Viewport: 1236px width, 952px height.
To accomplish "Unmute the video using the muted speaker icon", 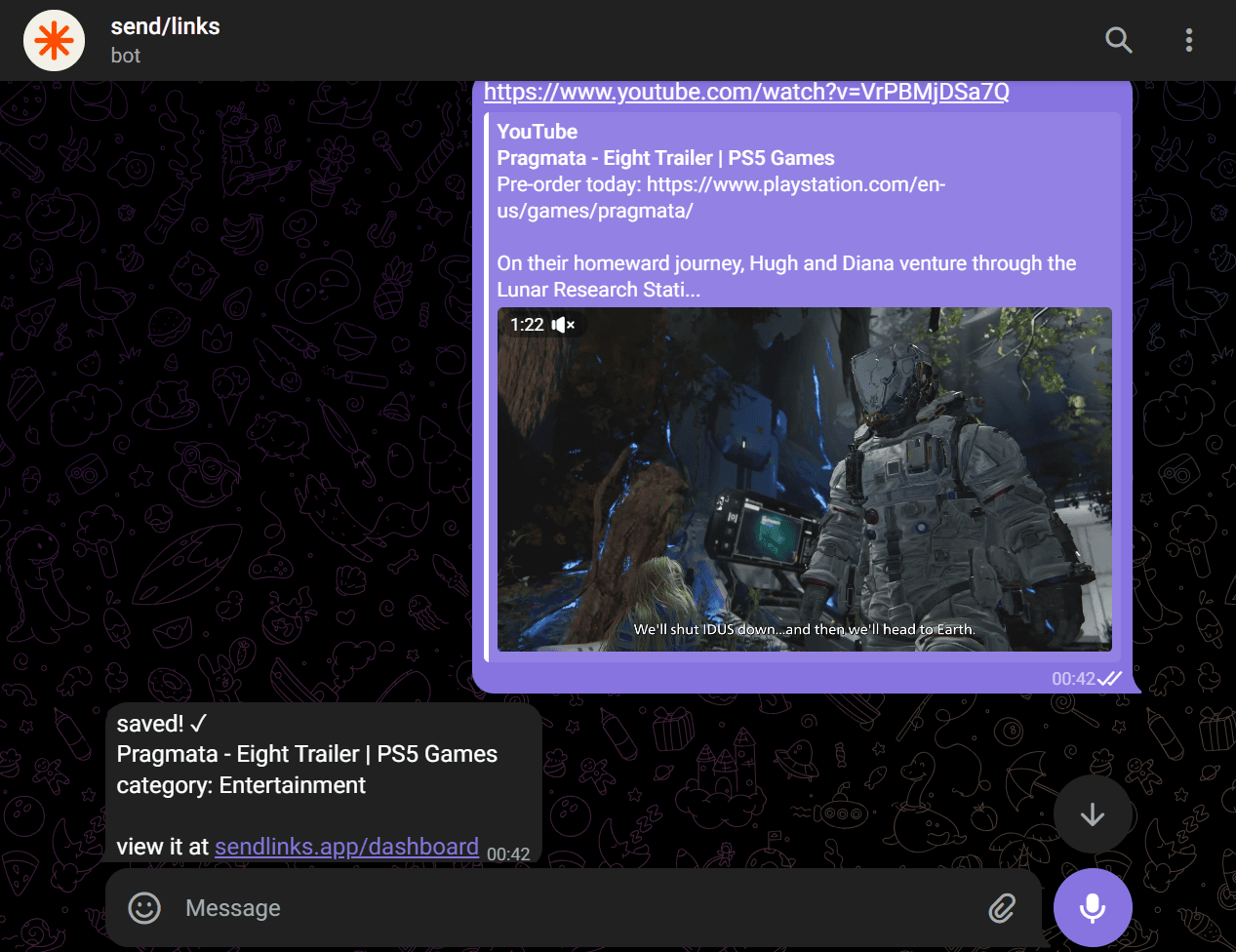I will tap(563, 325).
